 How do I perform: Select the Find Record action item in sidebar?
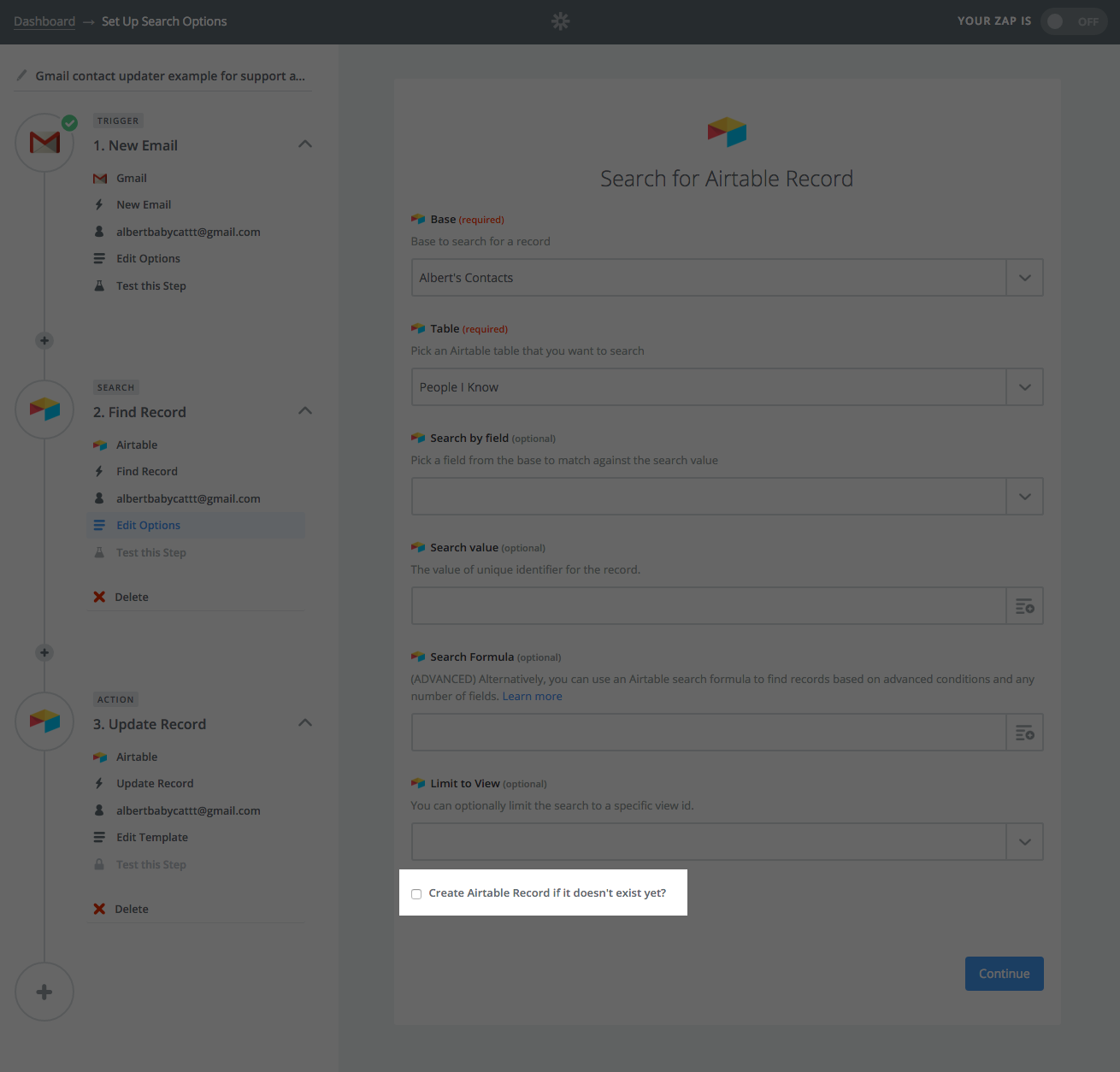pos(147,472)
